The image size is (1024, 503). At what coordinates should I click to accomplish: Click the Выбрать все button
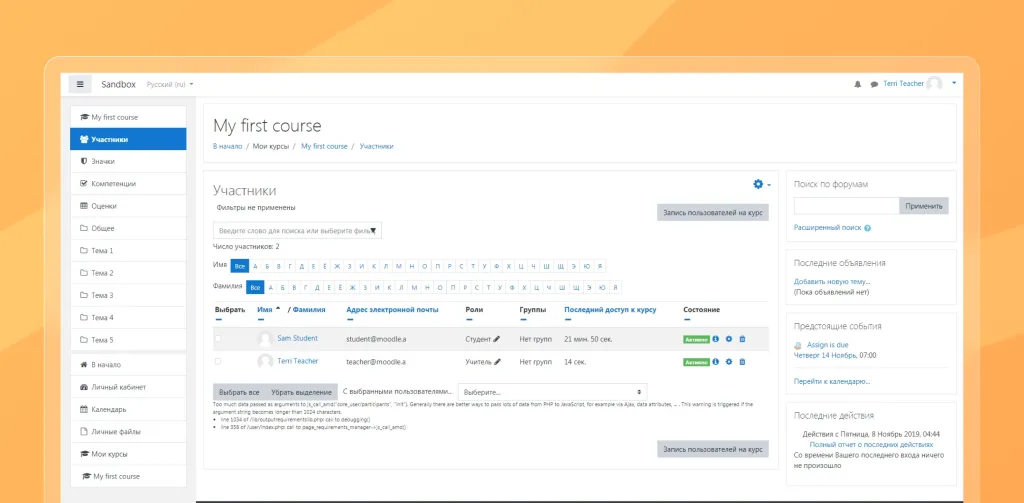239,392
